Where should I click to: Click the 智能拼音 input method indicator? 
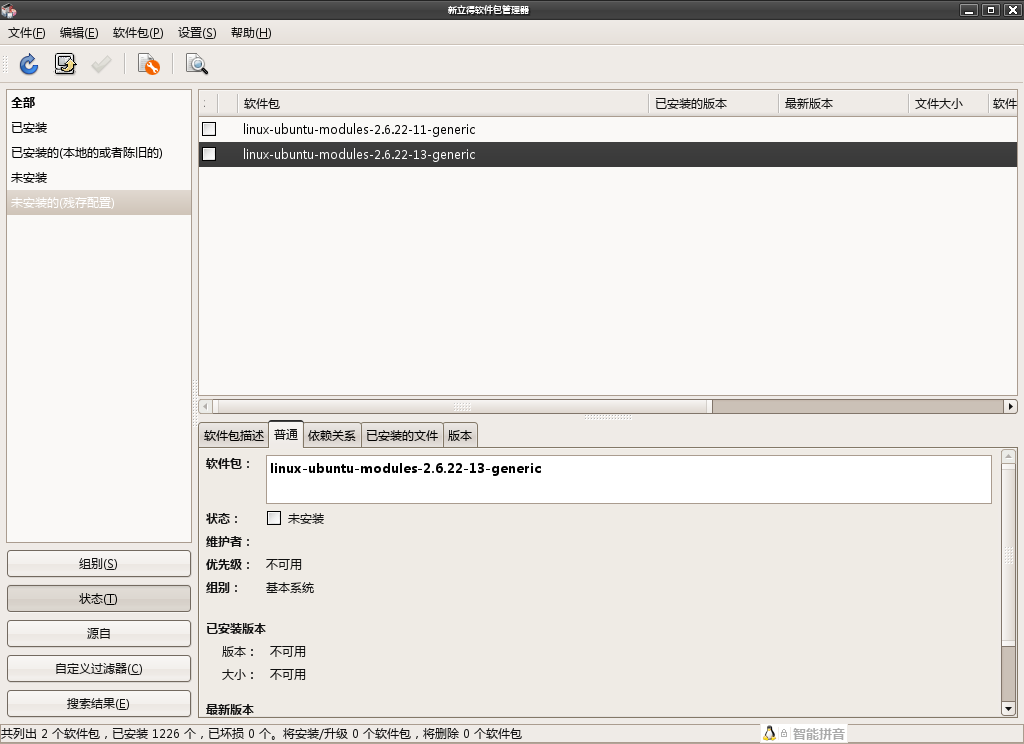tap(818, 734)
